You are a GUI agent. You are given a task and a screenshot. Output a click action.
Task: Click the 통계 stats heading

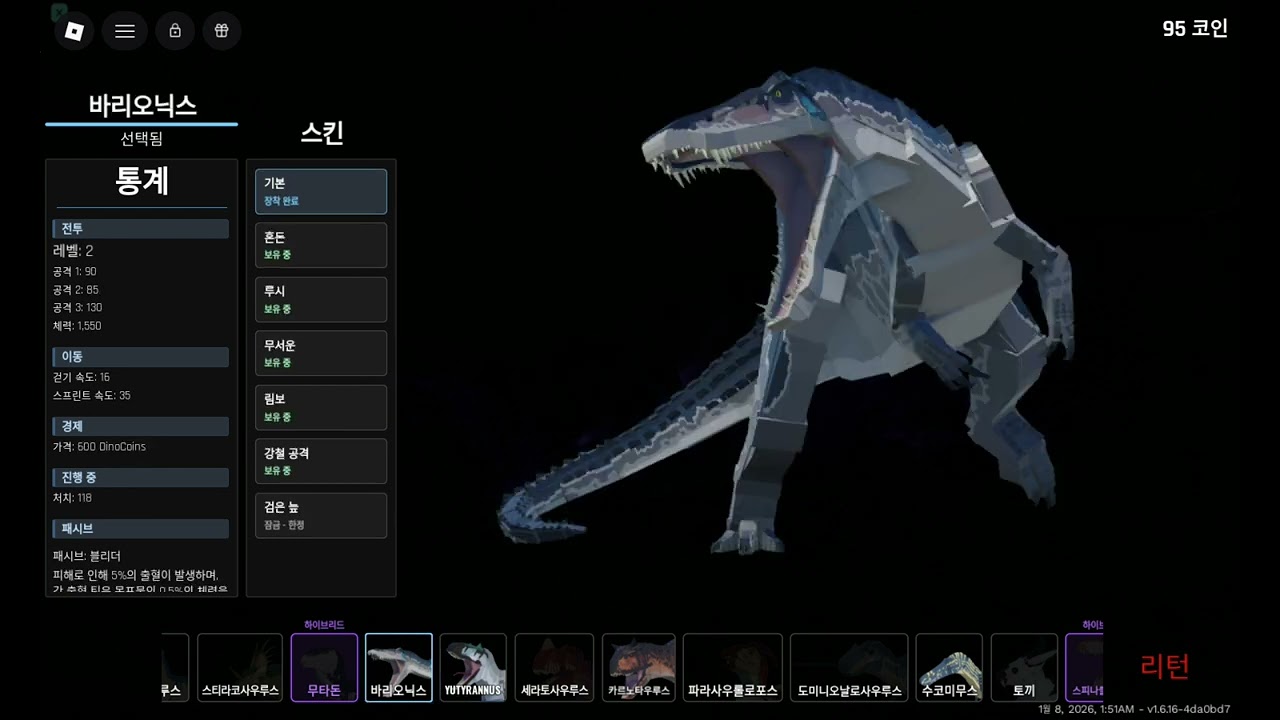(x=142, y=181)
